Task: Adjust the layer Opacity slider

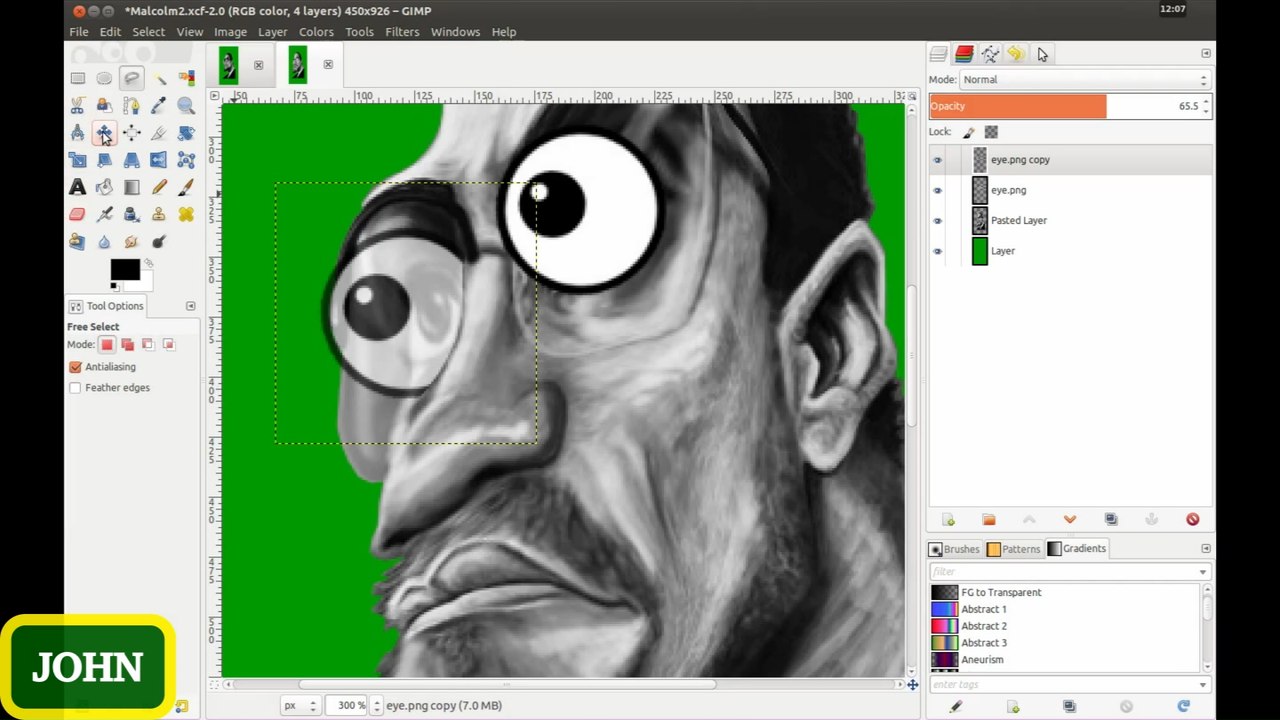Action: click(1066, 106)
